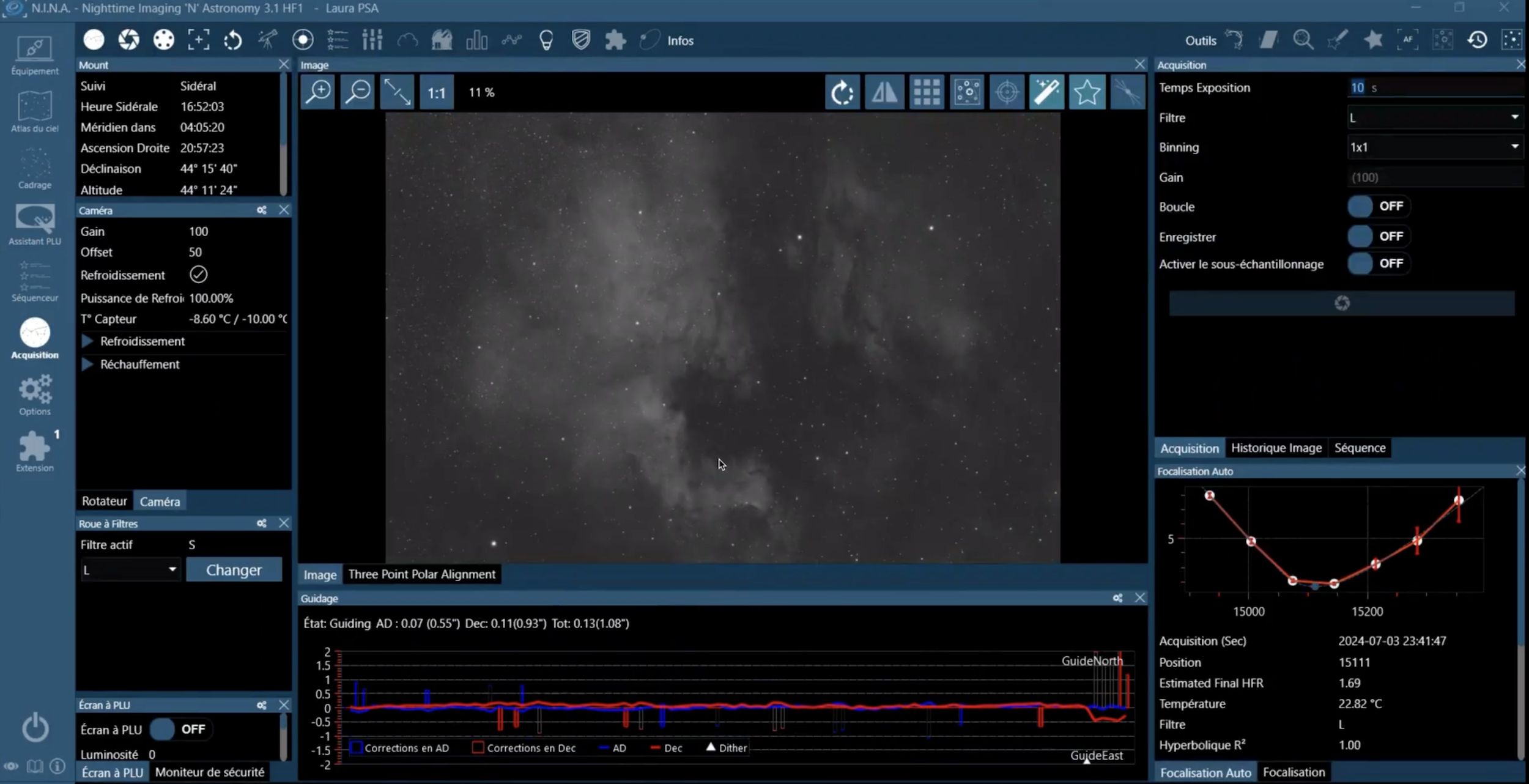Image resolution: width=1529 pixels, height=784 pixels.
Task: Click the Changer filter button
Action: (234, 570)
